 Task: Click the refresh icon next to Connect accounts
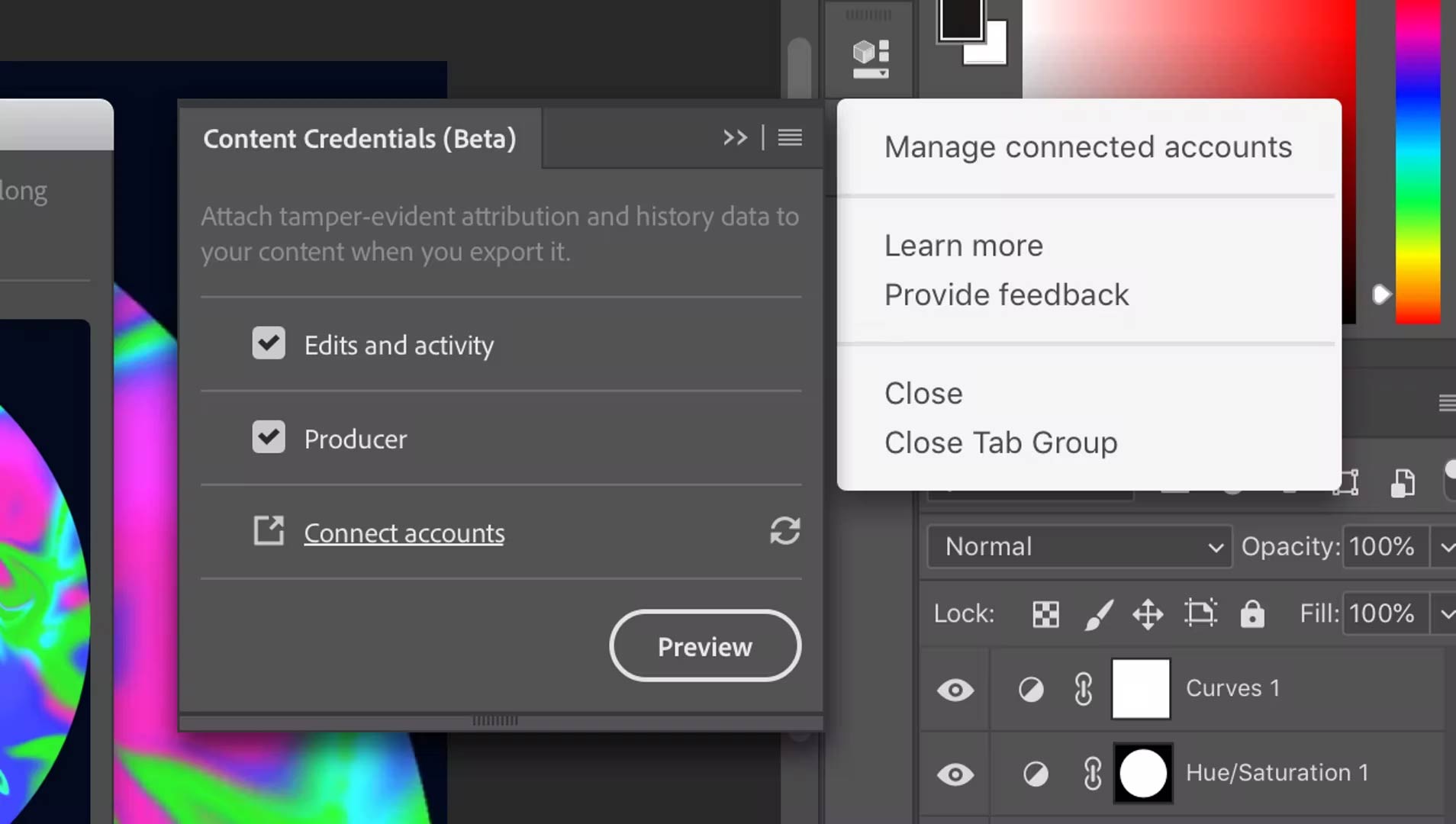[786, 532]
